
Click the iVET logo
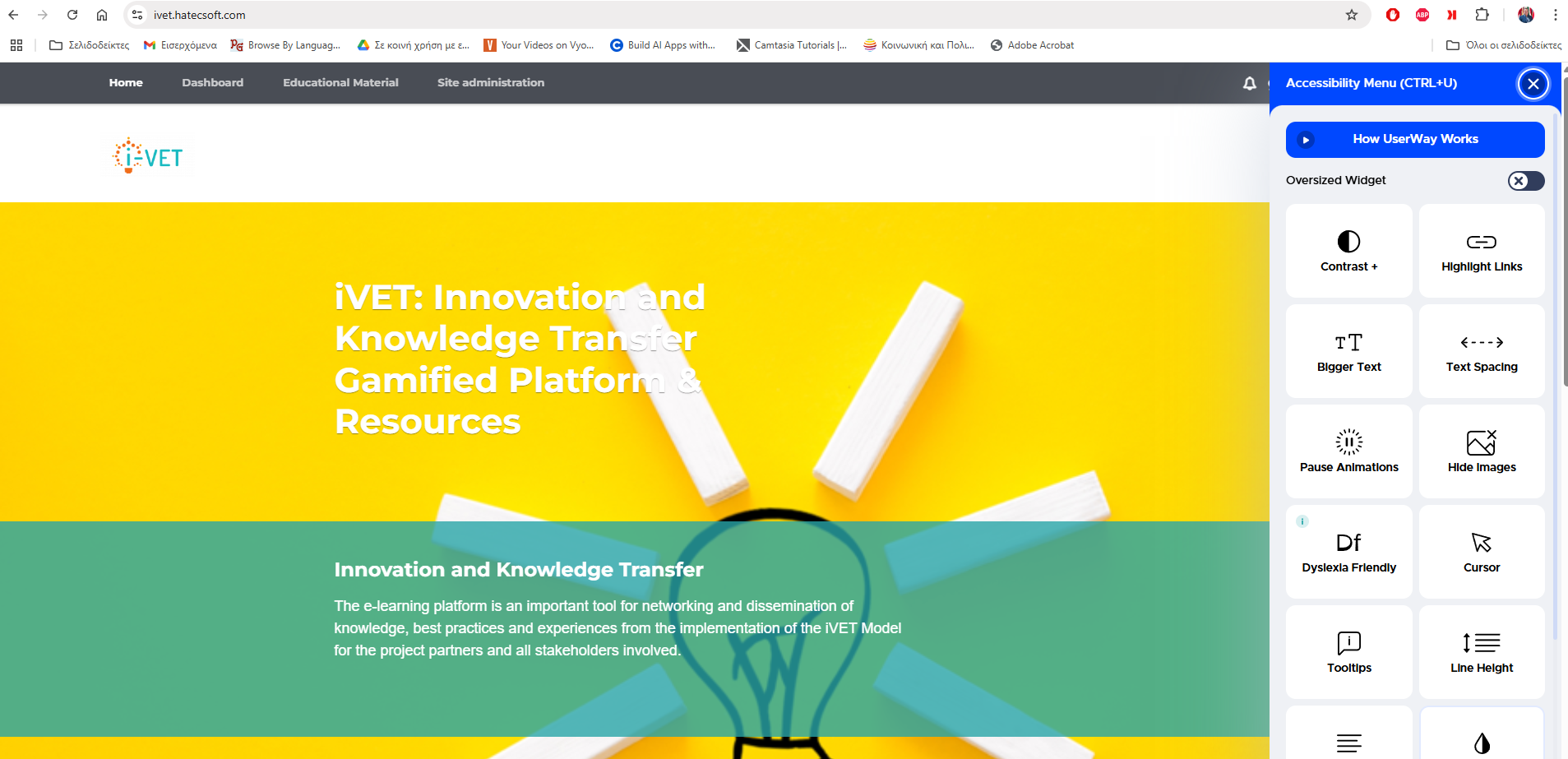(149, 155)
